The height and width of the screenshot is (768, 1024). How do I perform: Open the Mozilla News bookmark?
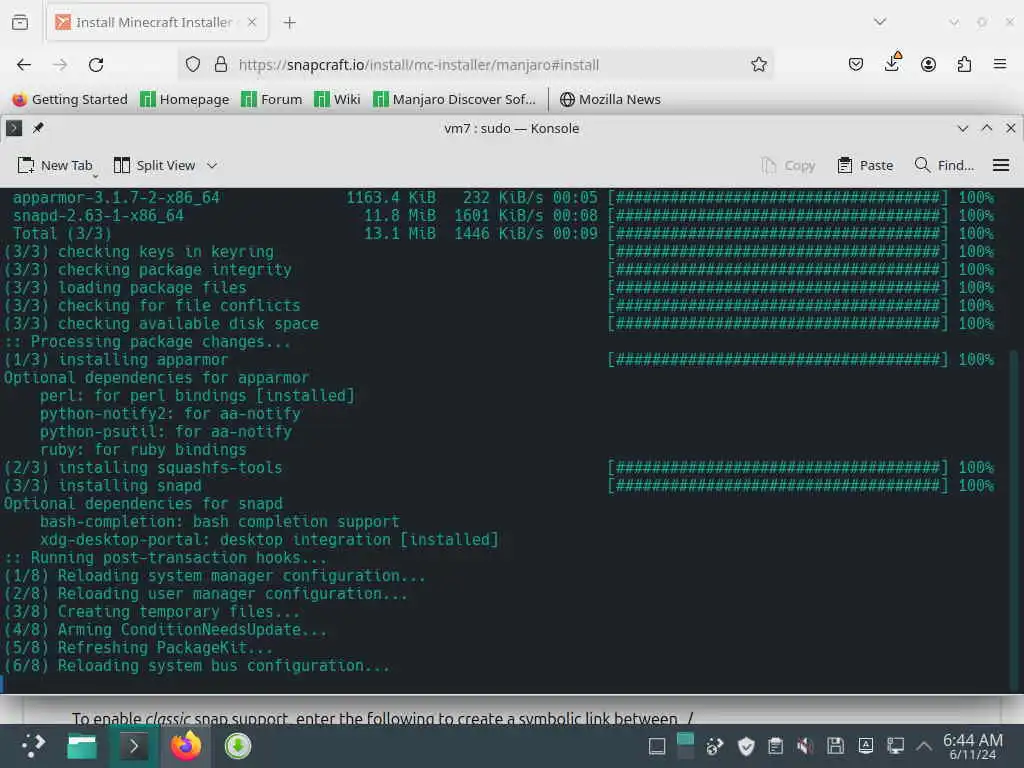[x=610, y=99]
